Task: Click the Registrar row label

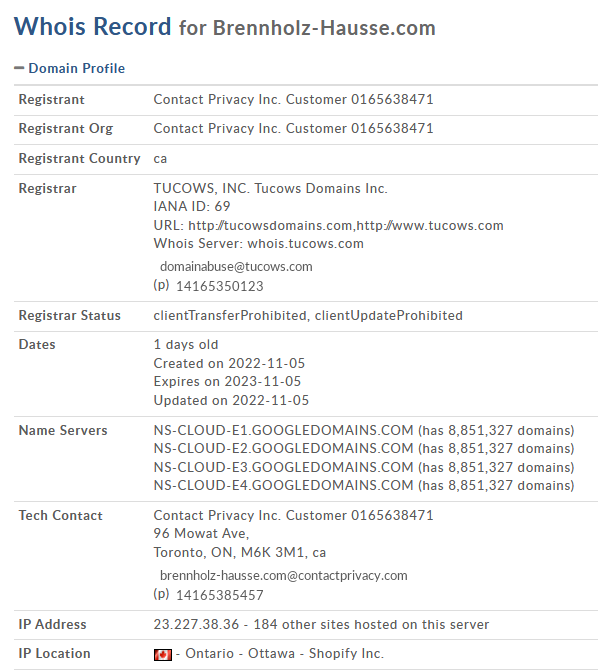Action: point(48,189)
